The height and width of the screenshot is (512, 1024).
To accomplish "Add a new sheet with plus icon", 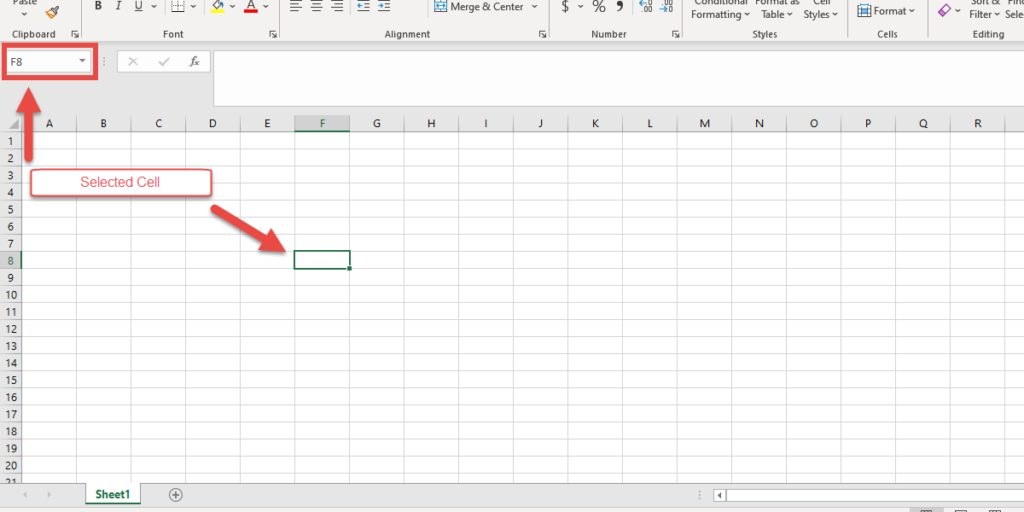I will coord(175,495).
